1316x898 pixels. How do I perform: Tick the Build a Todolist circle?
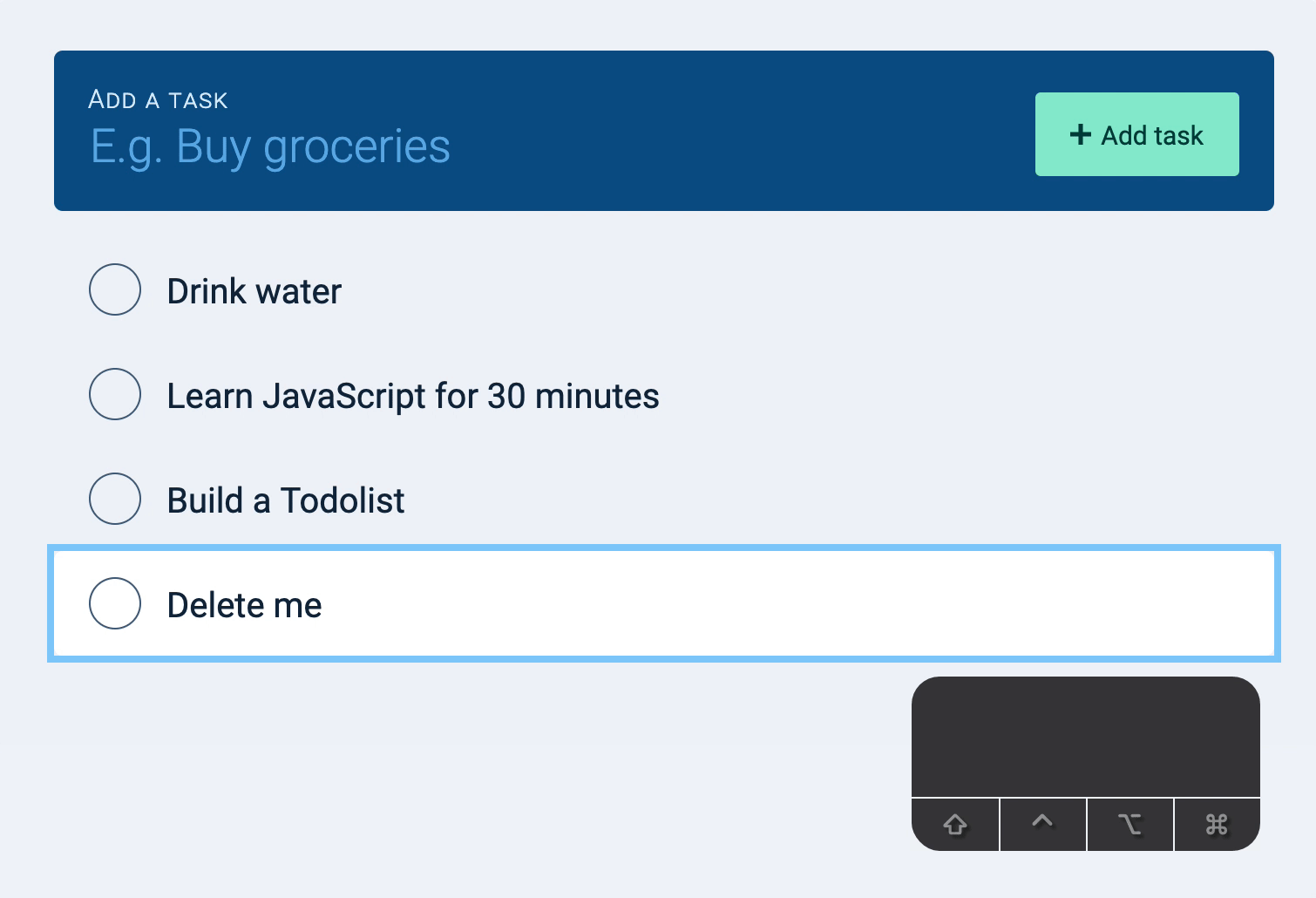click(x=115, y=499)
